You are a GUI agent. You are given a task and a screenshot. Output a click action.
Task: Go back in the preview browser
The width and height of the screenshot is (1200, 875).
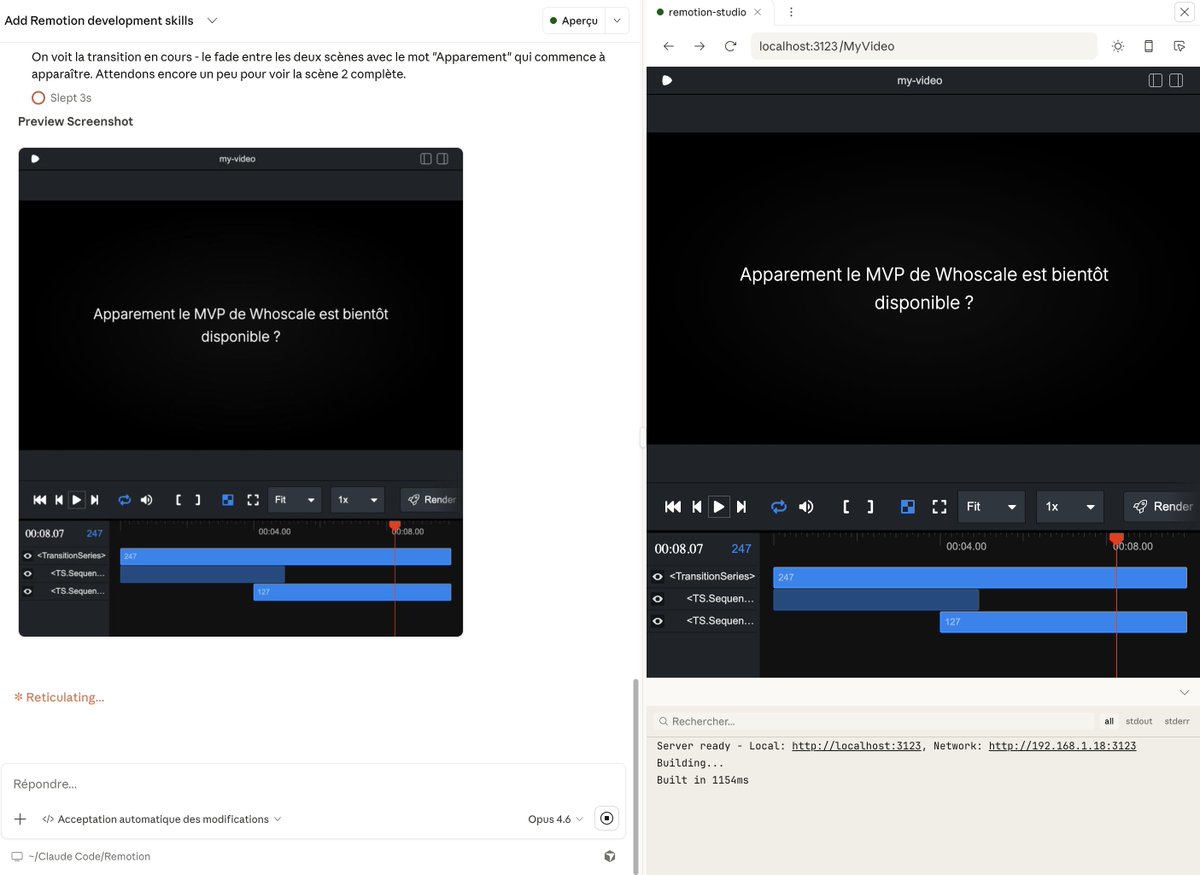pyautogui.click(x=669, y=46)
